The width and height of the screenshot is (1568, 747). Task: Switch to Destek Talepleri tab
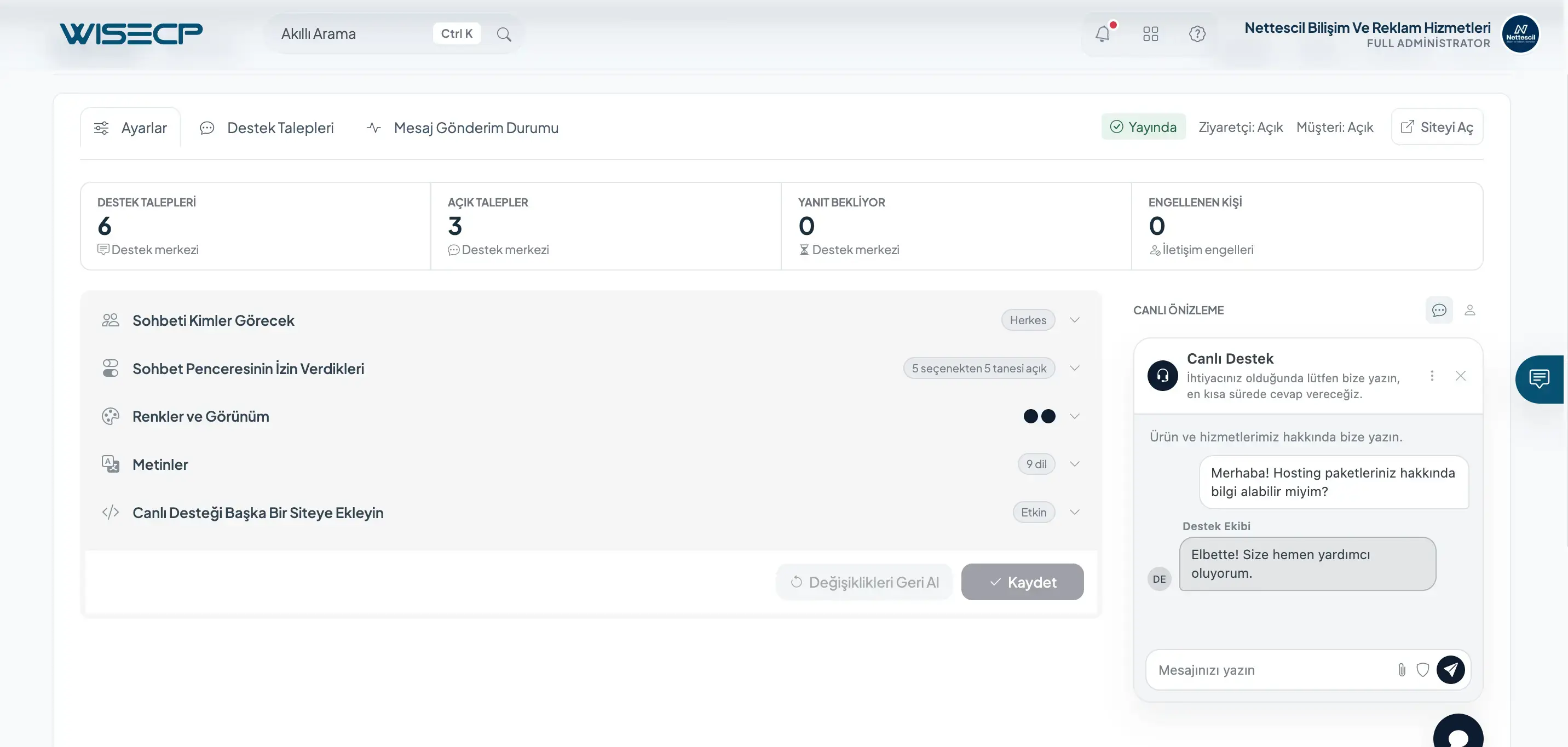point(267,128)
